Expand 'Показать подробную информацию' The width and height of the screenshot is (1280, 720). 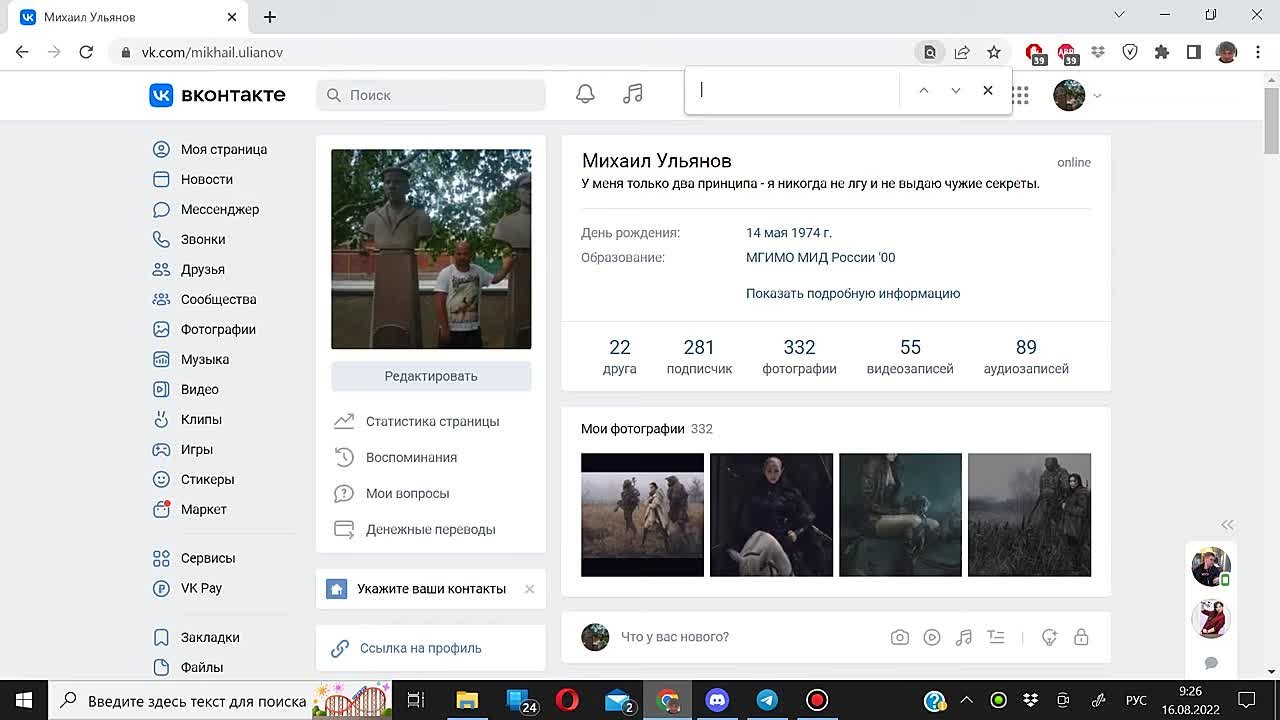(853, 293)
